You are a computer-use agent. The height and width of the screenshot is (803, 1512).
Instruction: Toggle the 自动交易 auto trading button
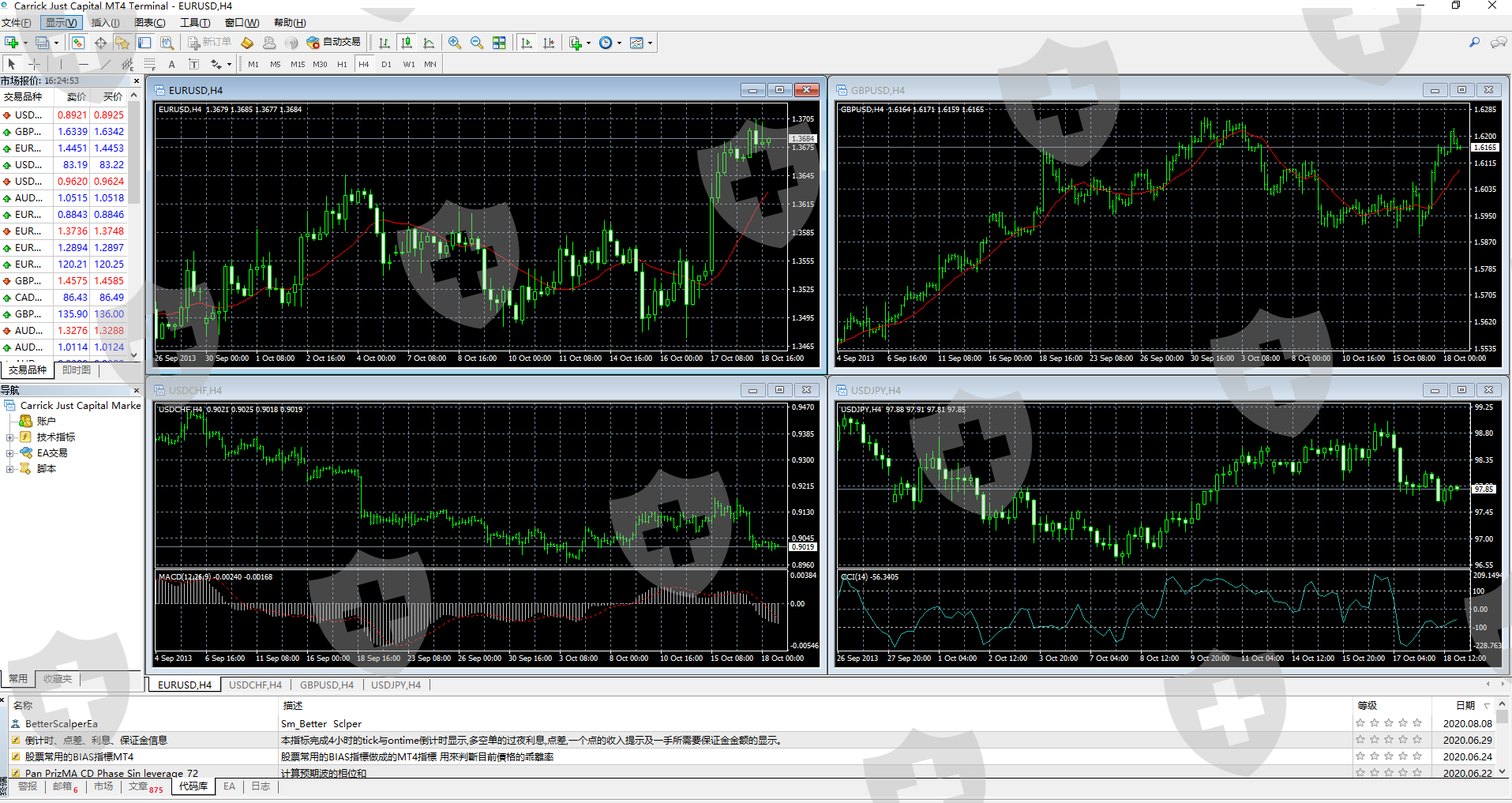(334, 43)
